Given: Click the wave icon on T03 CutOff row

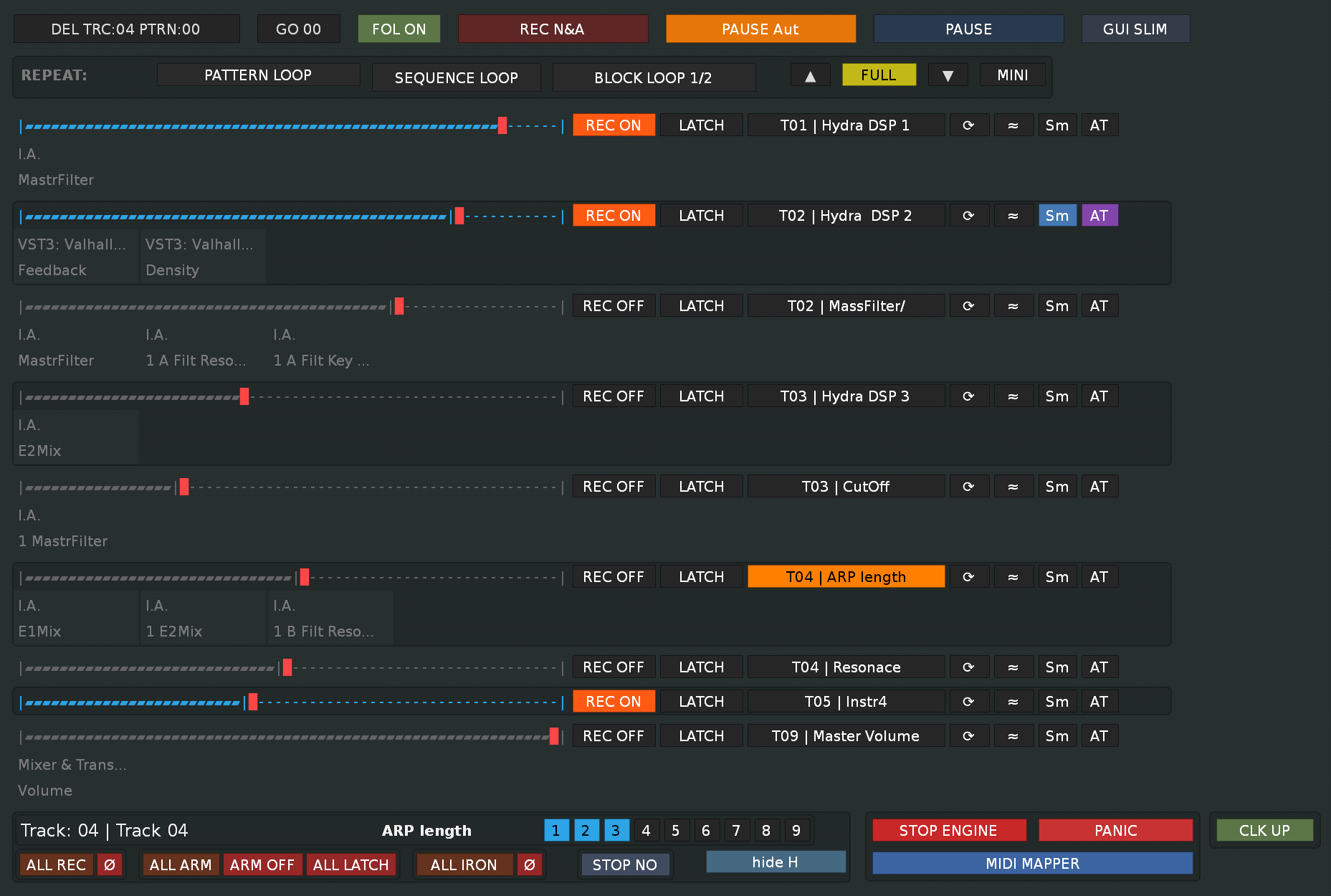Looking at the screenshot, I should [x=1013, y=487].
